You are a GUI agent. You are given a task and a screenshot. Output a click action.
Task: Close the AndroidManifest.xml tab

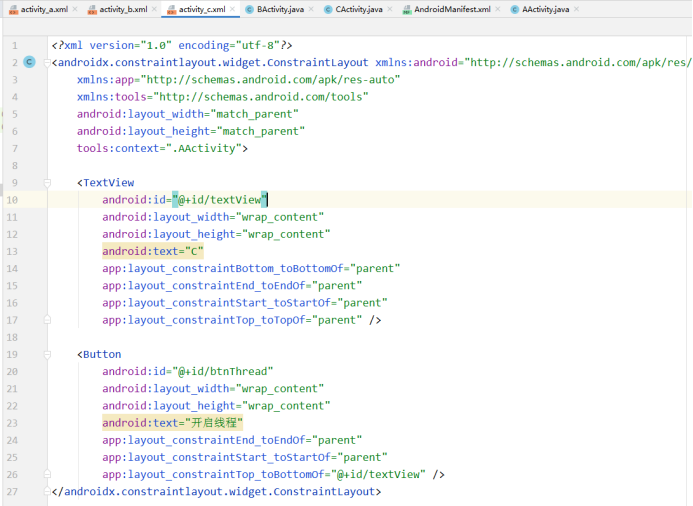pyautogui.click(x=498, y=9)
